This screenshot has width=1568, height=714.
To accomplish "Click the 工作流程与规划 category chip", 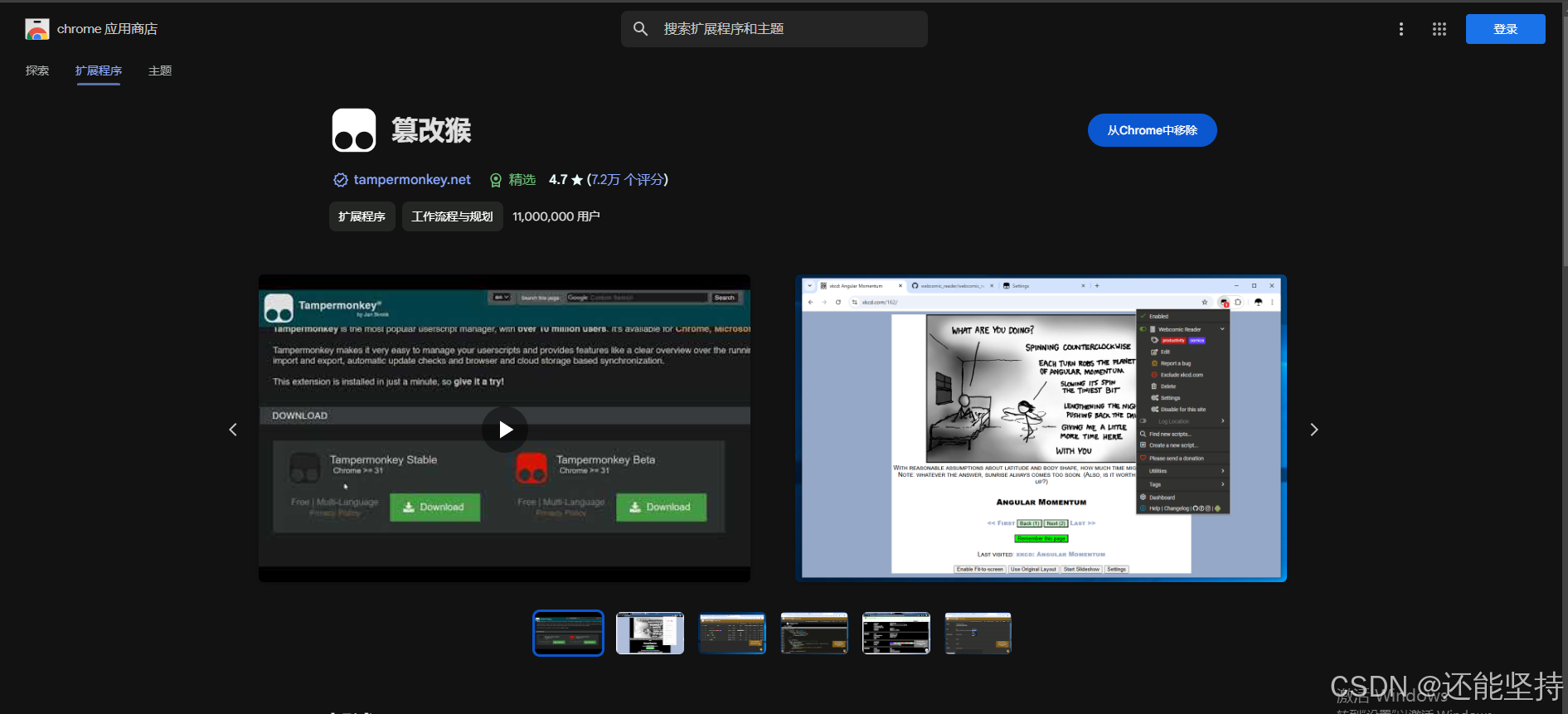I will pyautogui.click(x=452, y=216).
